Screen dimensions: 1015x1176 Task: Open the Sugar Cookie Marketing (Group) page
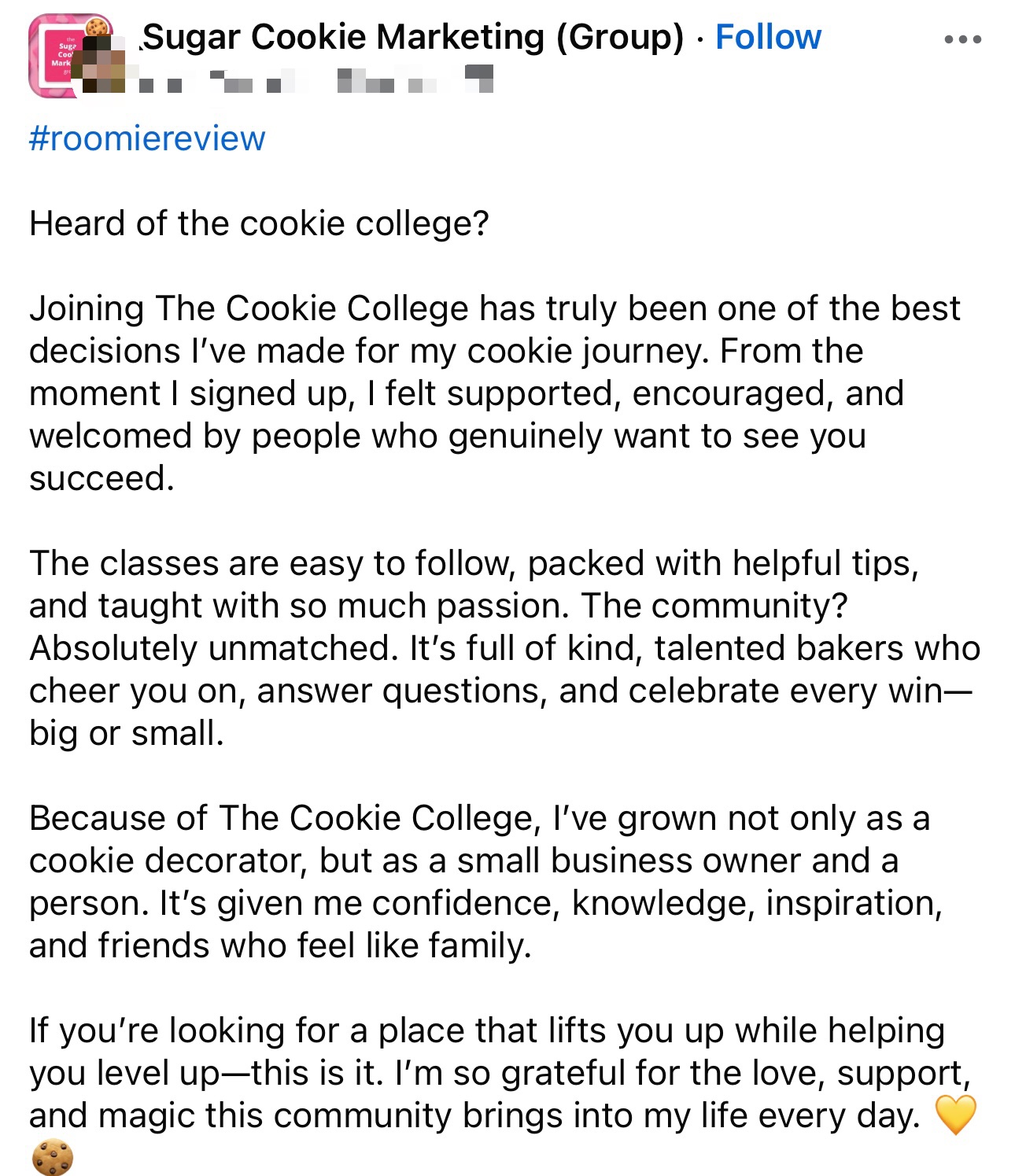(x=414, y=37)
